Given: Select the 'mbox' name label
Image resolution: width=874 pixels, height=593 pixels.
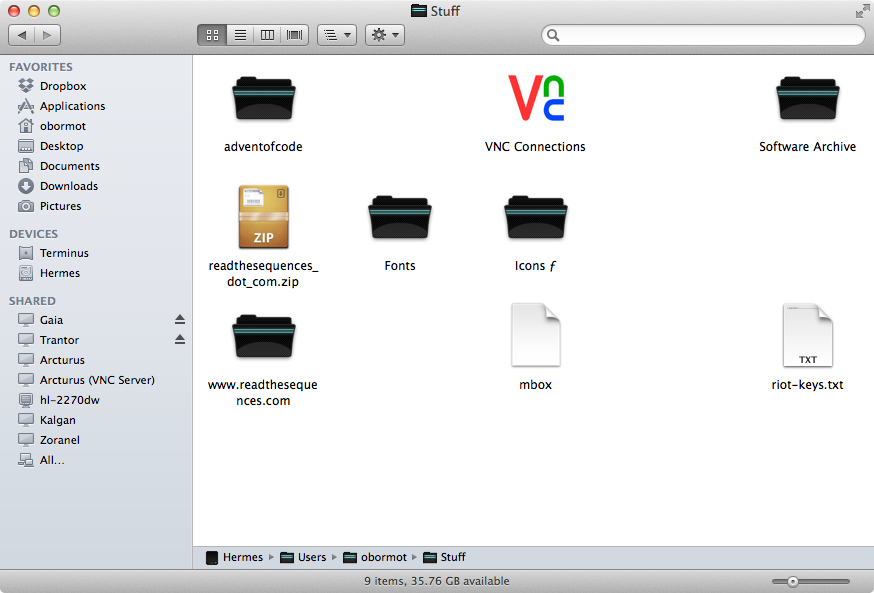Looking at the screenshot, I should pos(535,385).
